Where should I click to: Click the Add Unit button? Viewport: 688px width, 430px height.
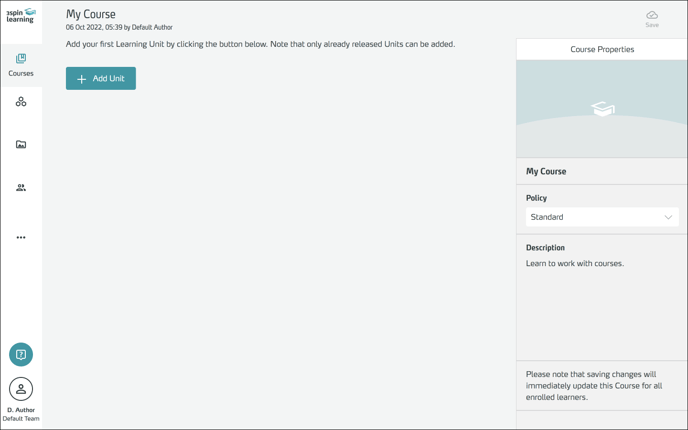(x=101, y=79)
